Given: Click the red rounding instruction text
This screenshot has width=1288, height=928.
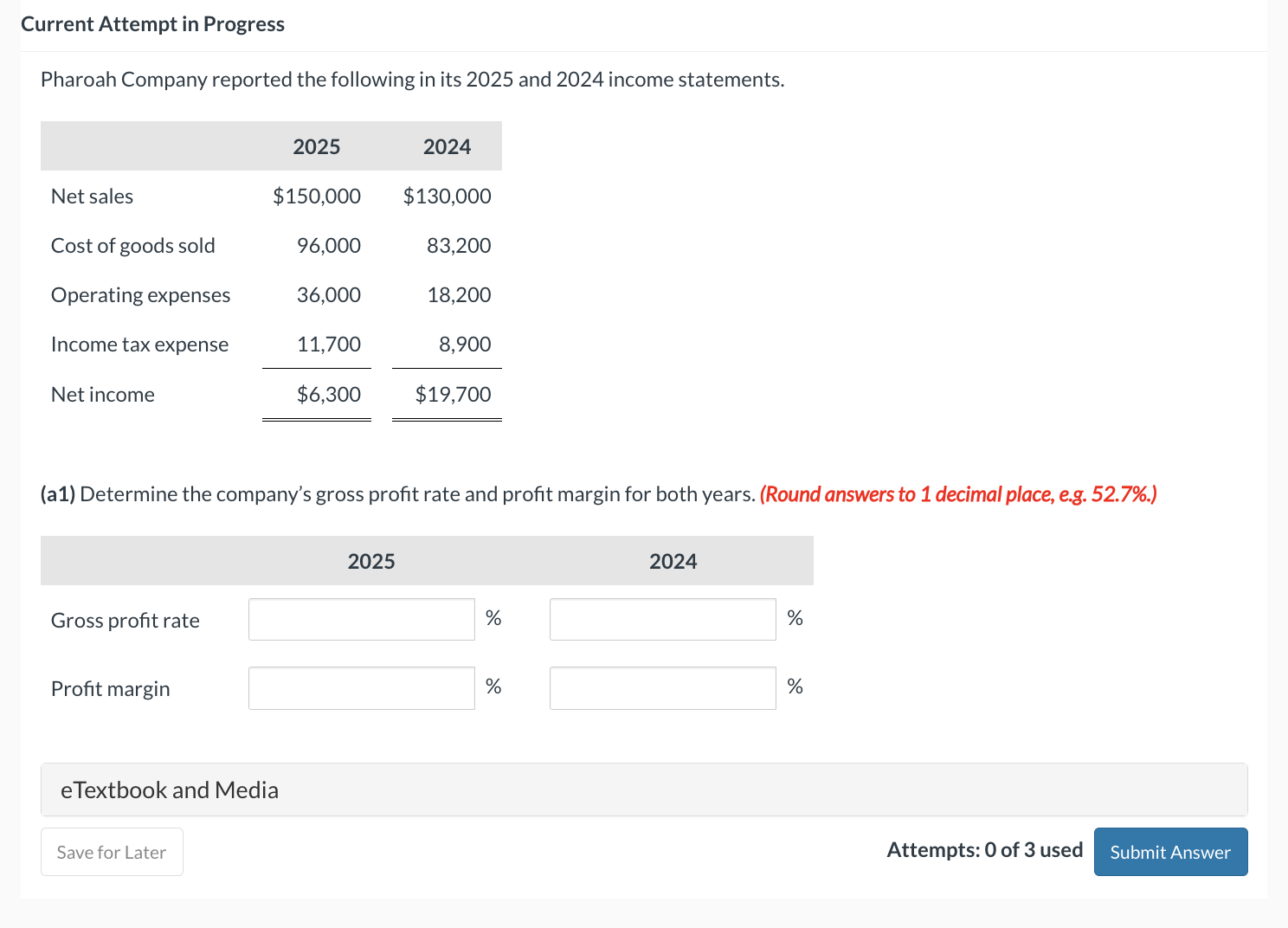Looking at the screenshot, I should tap(957, 494).
